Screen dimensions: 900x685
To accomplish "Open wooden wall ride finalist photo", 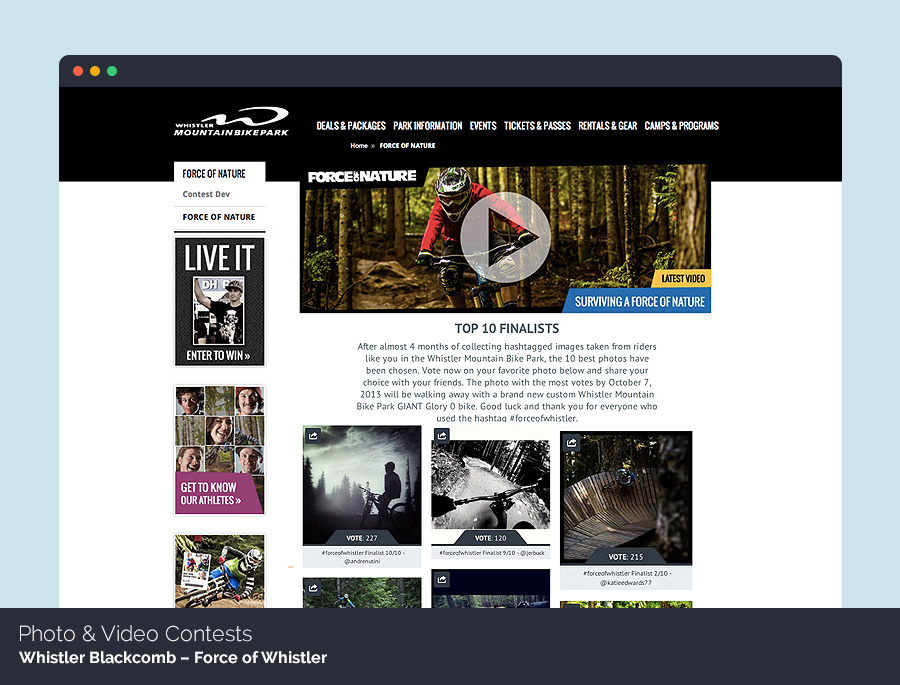I will coord(626,498).
